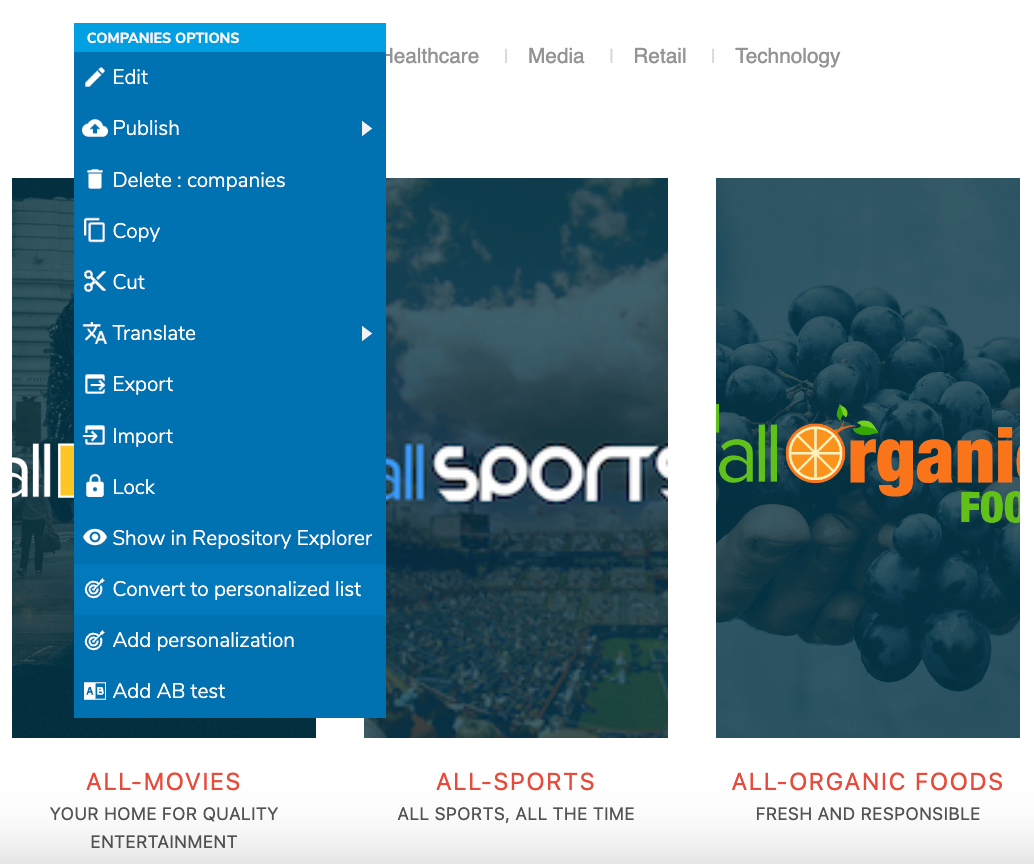
Task: Choose the Import menu option
Action: point(142,436)
